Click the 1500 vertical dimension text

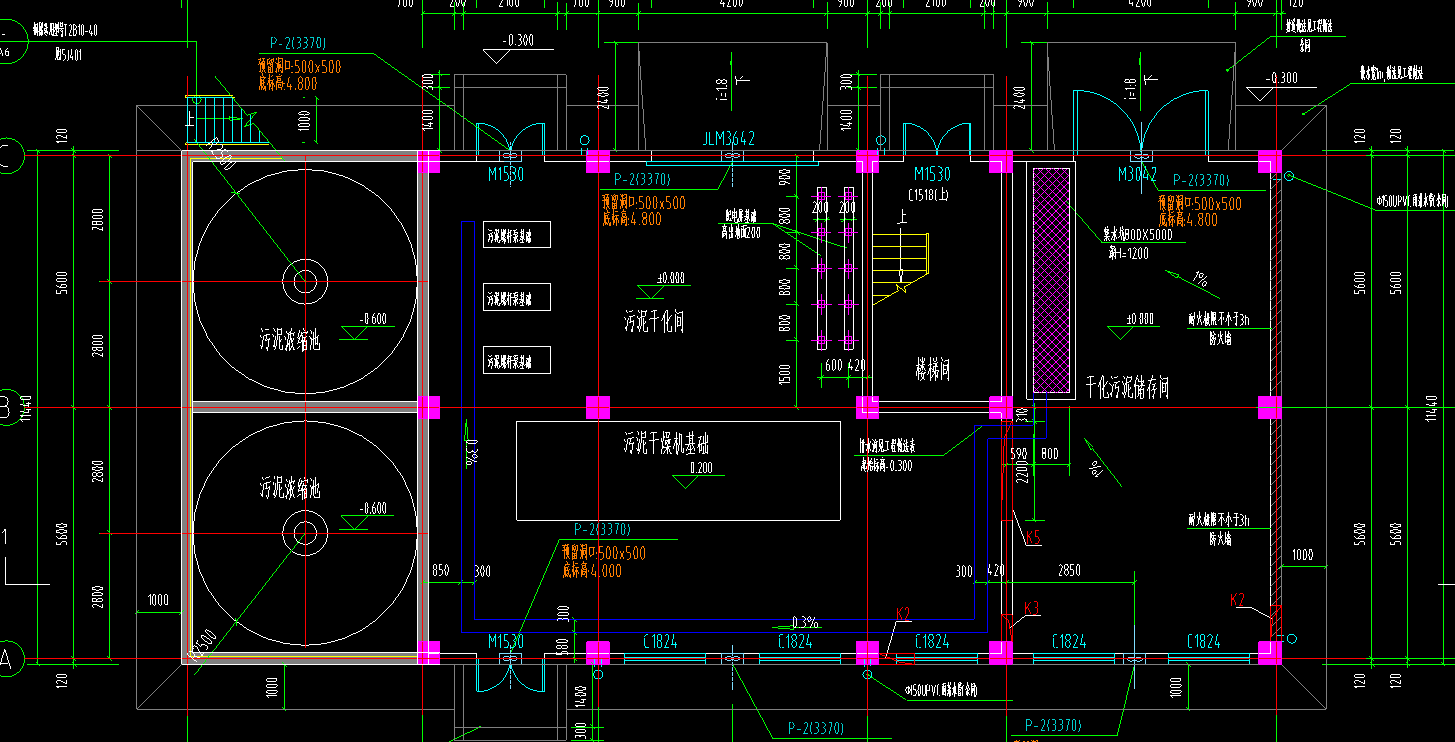coord(785,374)
